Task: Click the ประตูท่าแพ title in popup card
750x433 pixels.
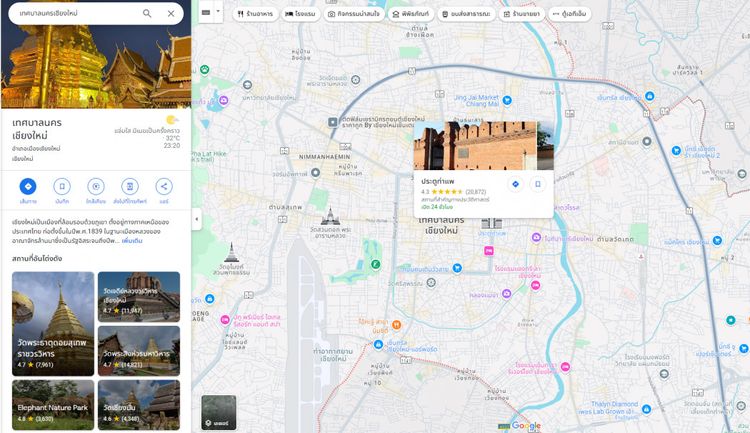Action: click(438, 181)
